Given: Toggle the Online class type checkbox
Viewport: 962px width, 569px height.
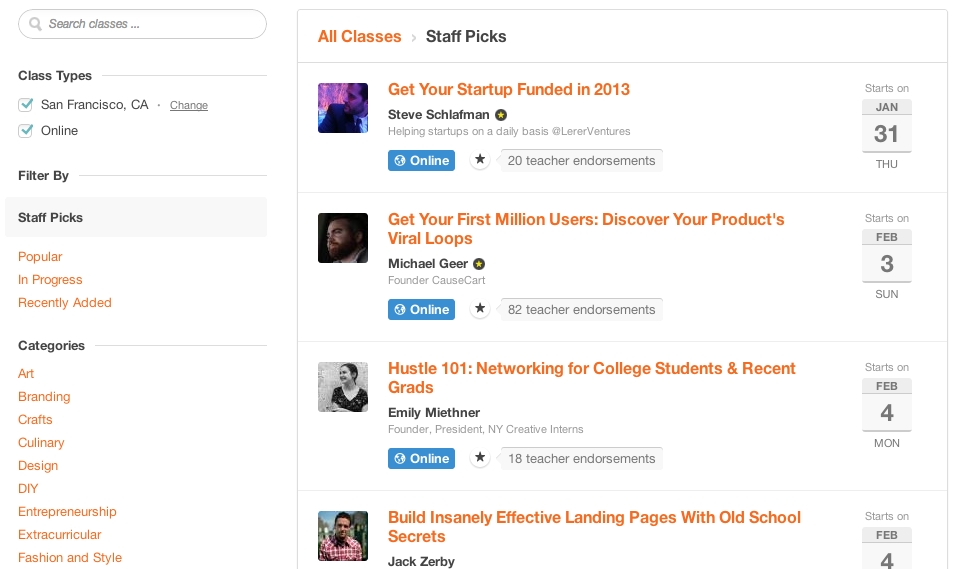Looking at the screenshot, I should [26, 131].
